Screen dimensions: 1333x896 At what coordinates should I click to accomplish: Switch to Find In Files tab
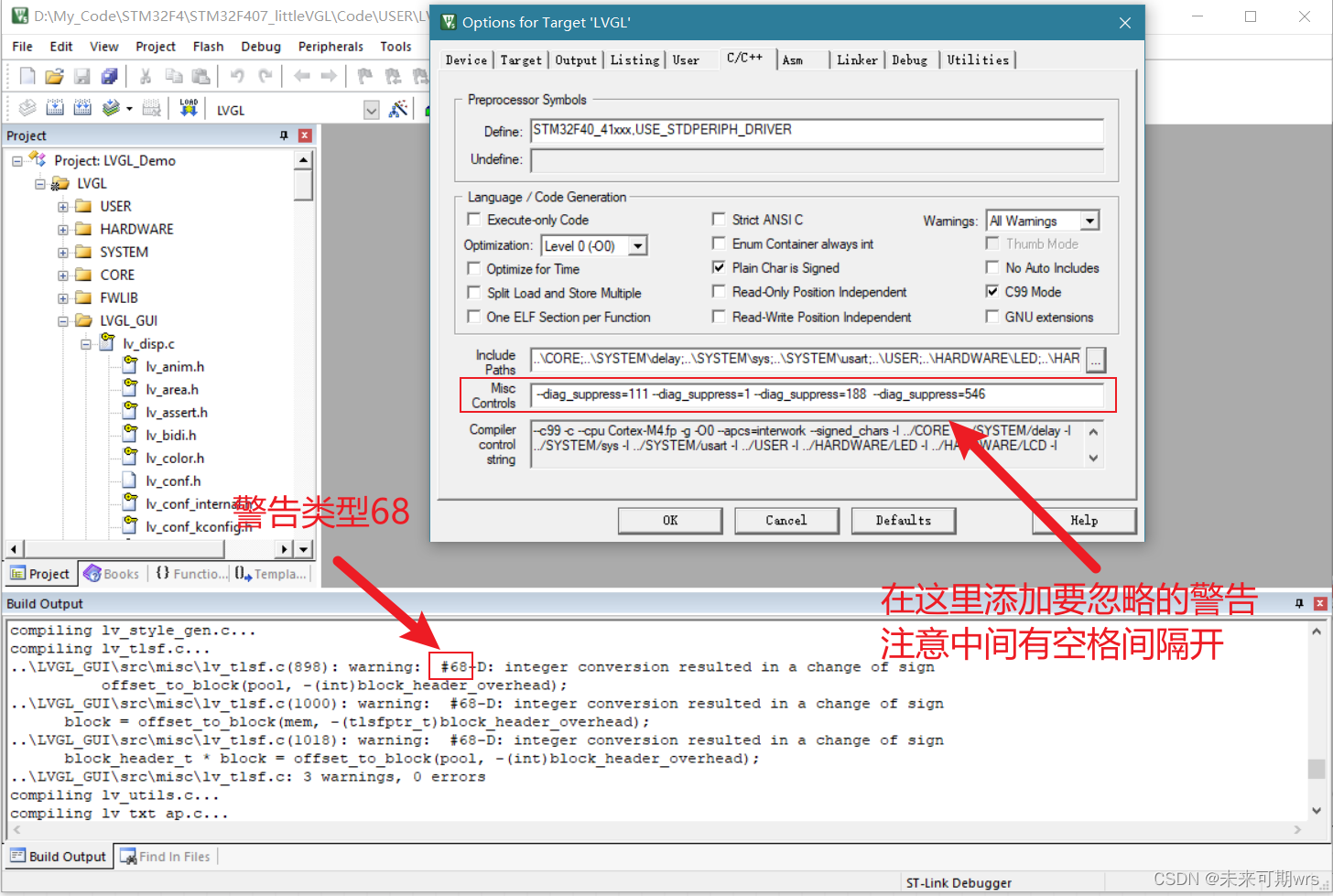(166, 857)
